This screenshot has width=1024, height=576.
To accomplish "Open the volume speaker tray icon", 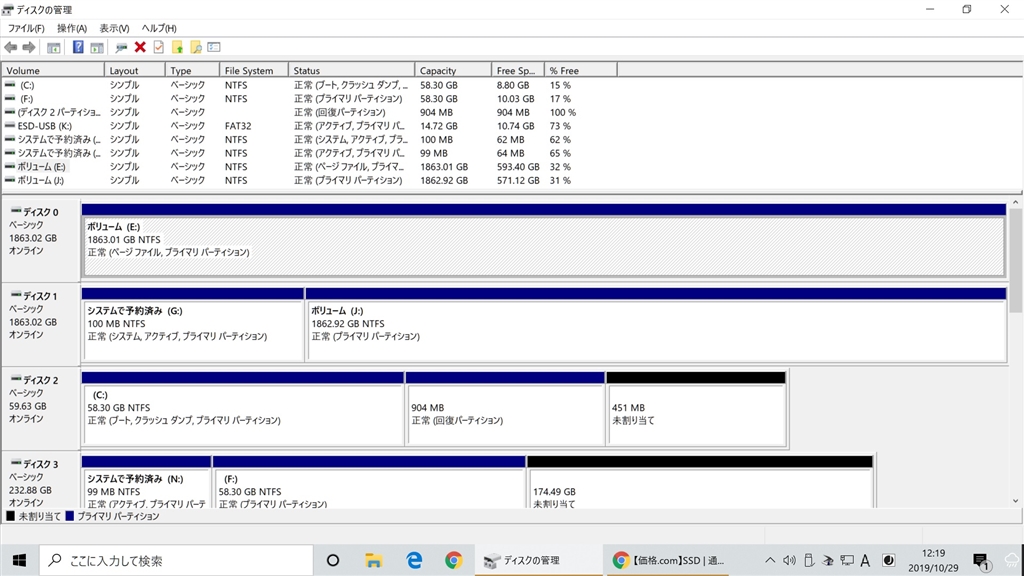I will click(x=790, y=560).
